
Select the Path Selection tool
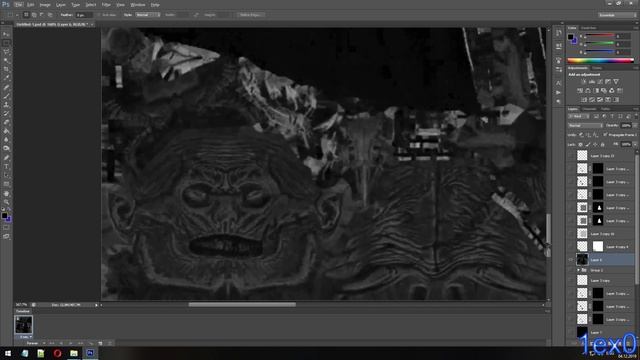tap(6, 176)
